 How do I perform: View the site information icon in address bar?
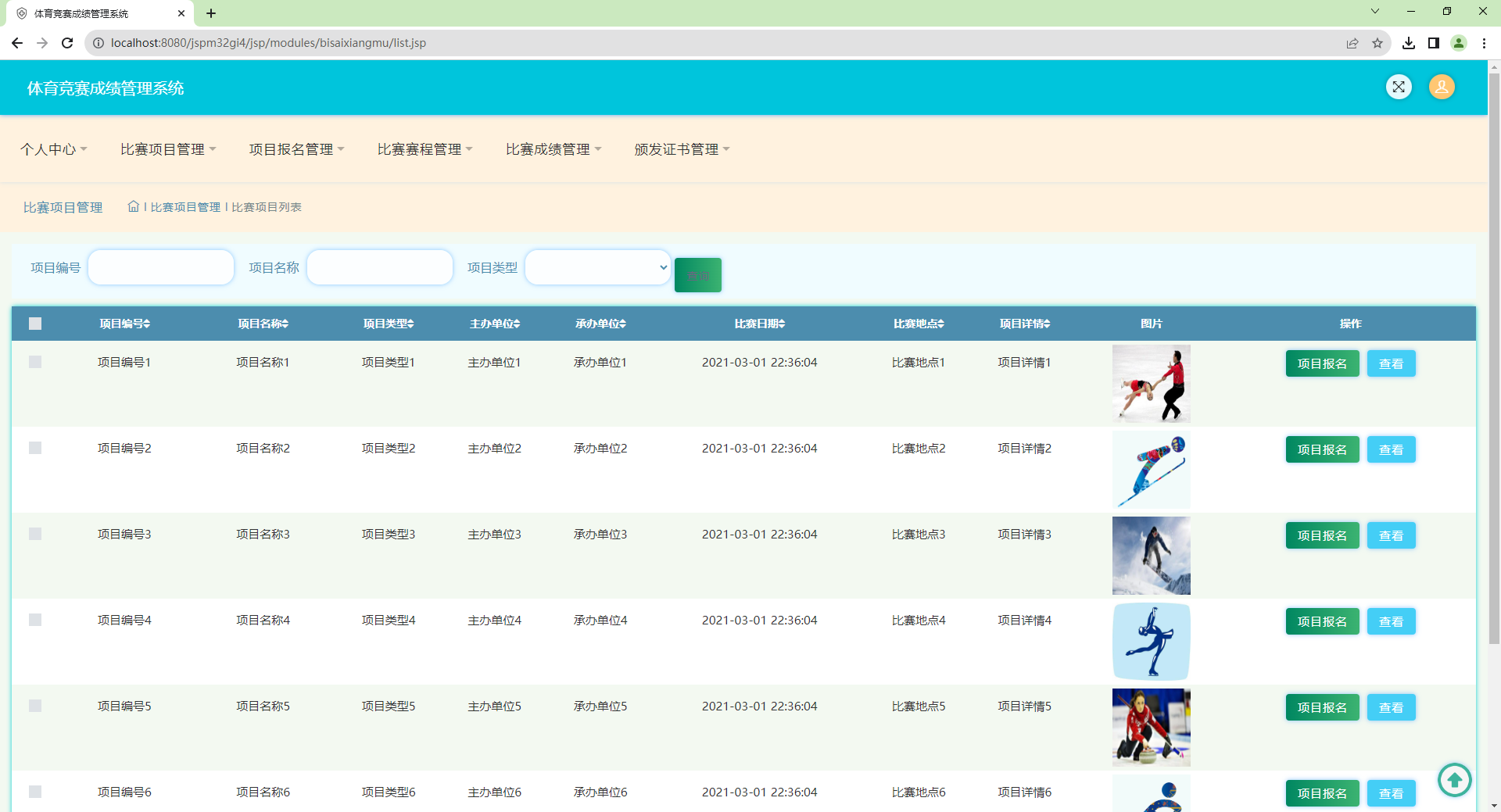click(99, 43)
